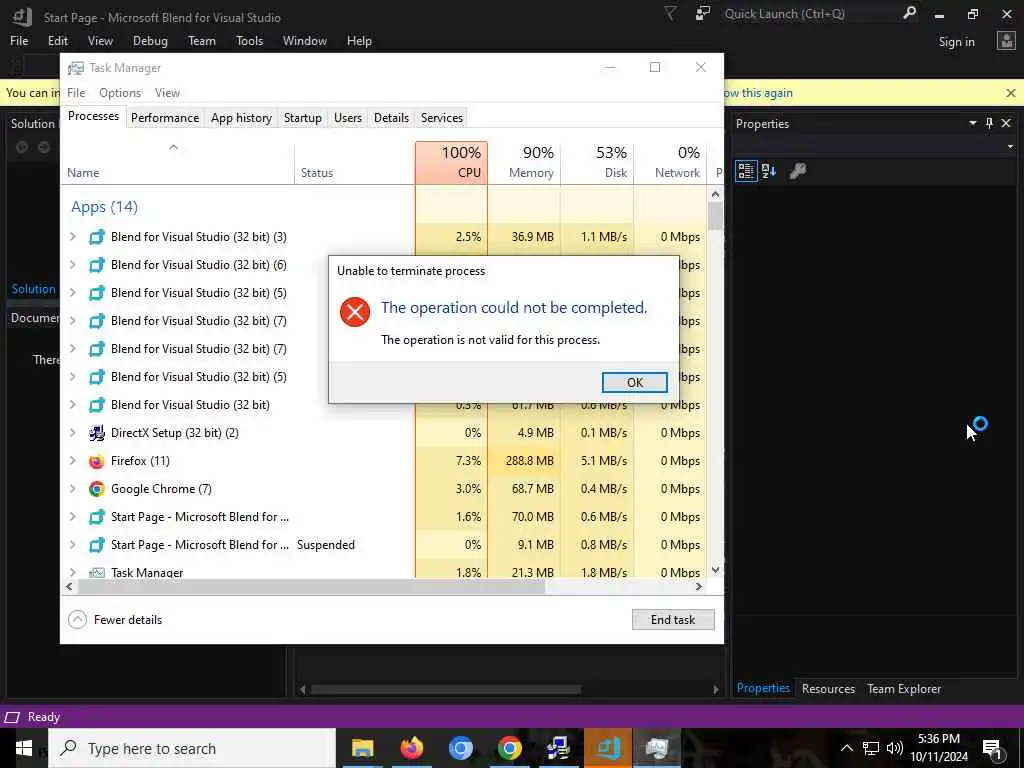
Task: Open Blend Team menu
Action: [202, 40]
